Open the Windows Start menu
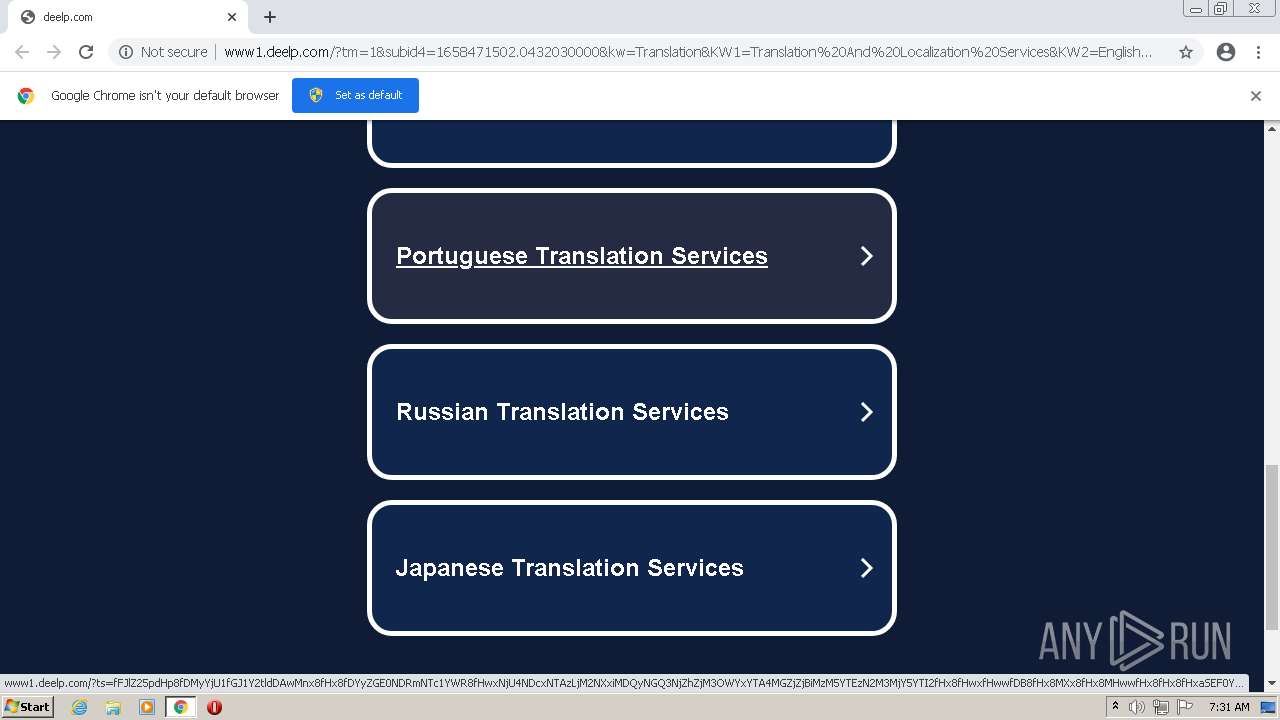1280x720 pixels. [27, 707]
